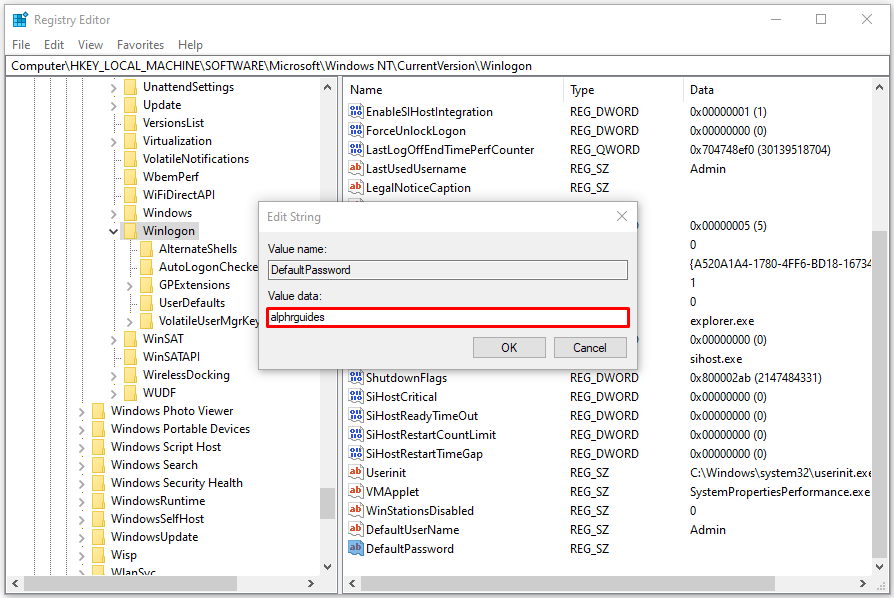The height and width of the screenshot is (598, 894).
Task: Cancel the Edit String dialog
Action: (x=590, y=348)
